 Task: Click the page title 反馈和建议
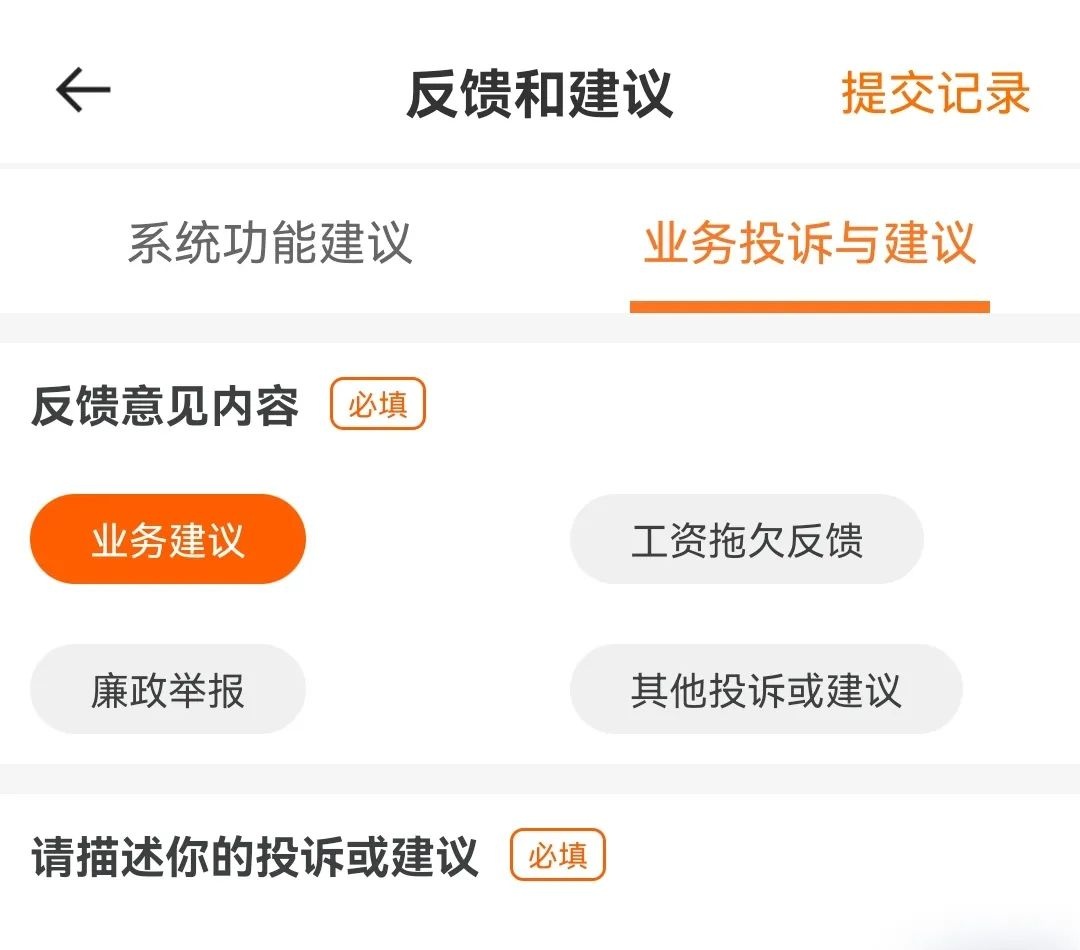pyautogui.click(x=539, y=93)
